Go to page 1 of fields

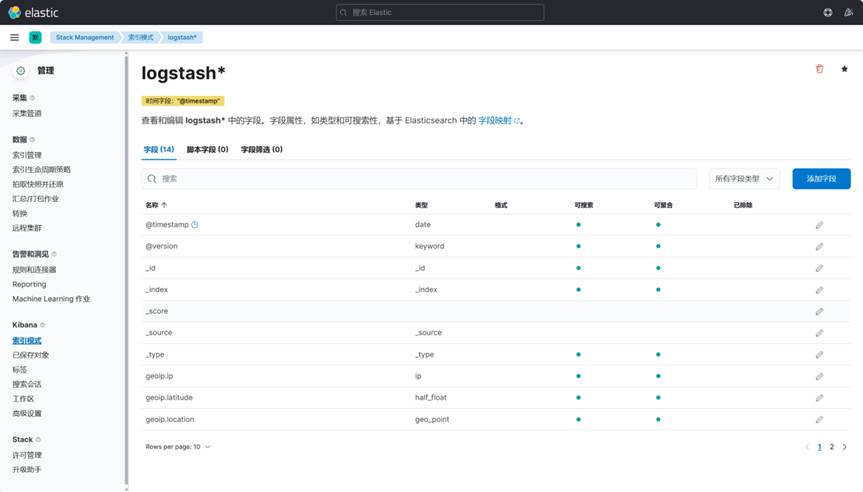pyautogui.click(x=820, y=447)
